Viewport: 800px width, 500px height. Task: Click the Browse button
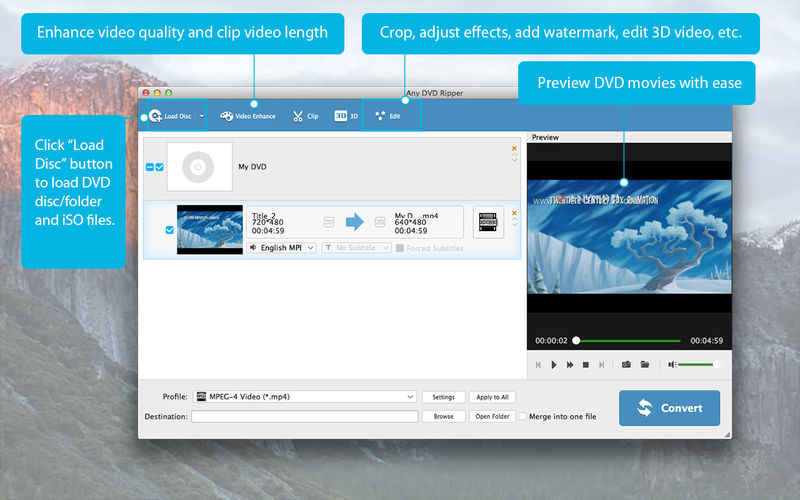point(443,416)
